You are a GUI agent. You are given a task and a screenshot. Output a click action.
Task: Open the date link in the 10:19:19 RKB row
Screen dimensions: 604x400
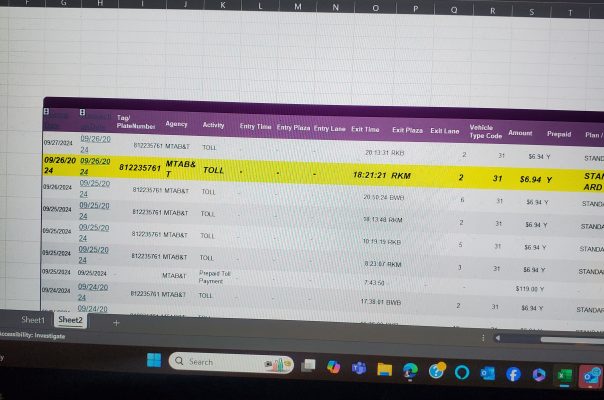click(94, 233)
